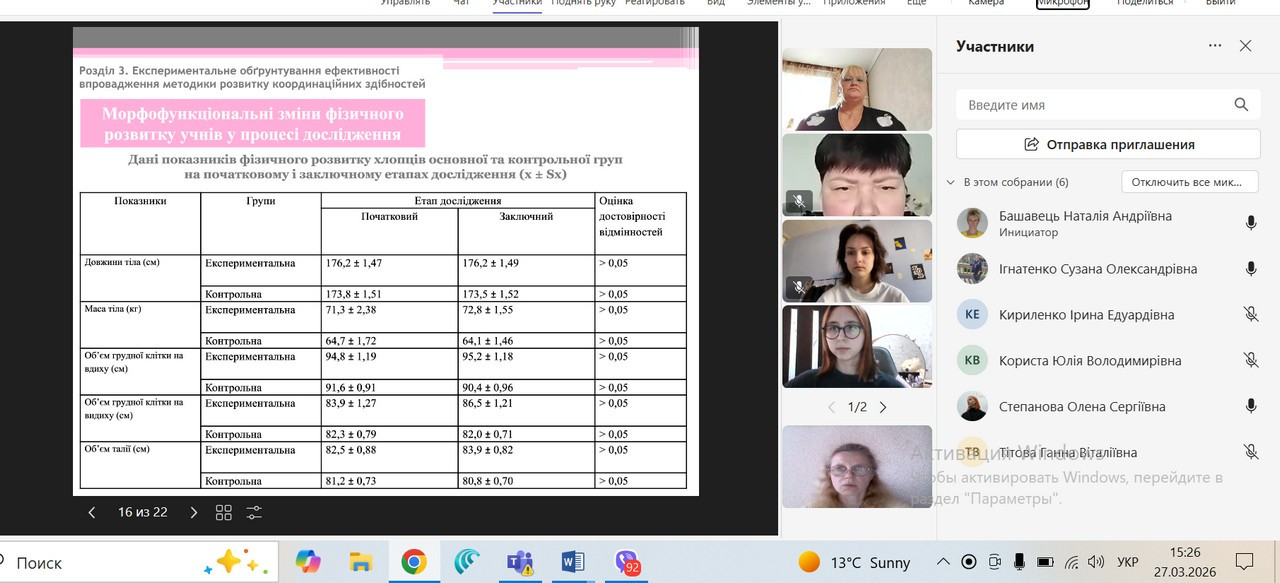Open Viber with 92 badge in taskbar
This screenshot has width=1280, height=583.
[626, 562]
